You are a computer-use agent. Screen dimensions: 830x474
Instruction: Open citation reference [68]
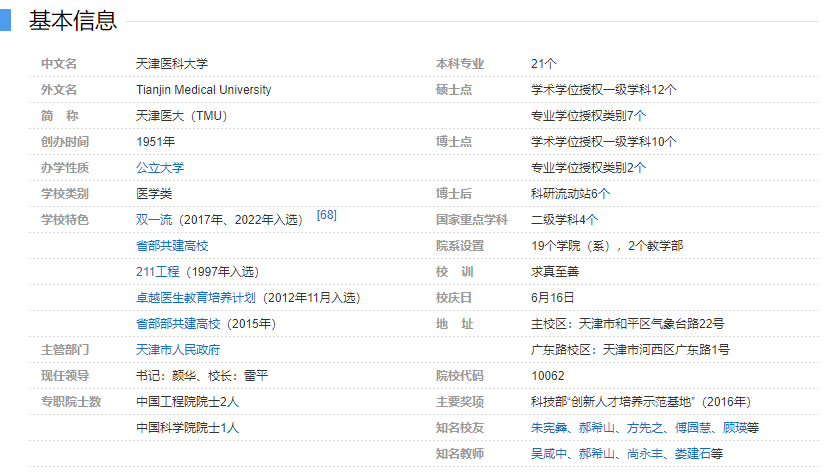(x=326, y=215)
